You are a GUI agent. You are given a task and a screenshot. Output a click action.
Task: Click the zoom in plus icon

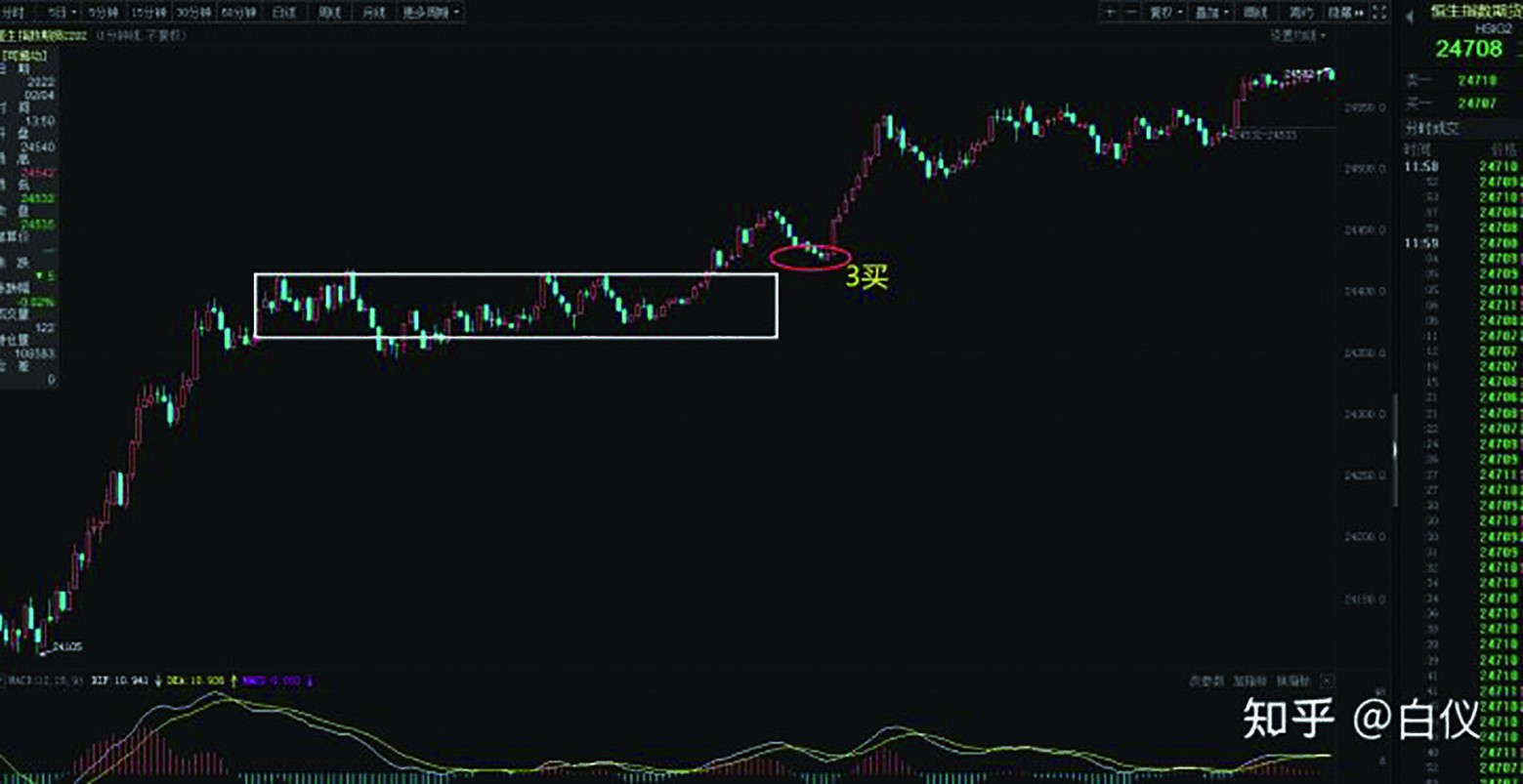[x=1111, y=13]
